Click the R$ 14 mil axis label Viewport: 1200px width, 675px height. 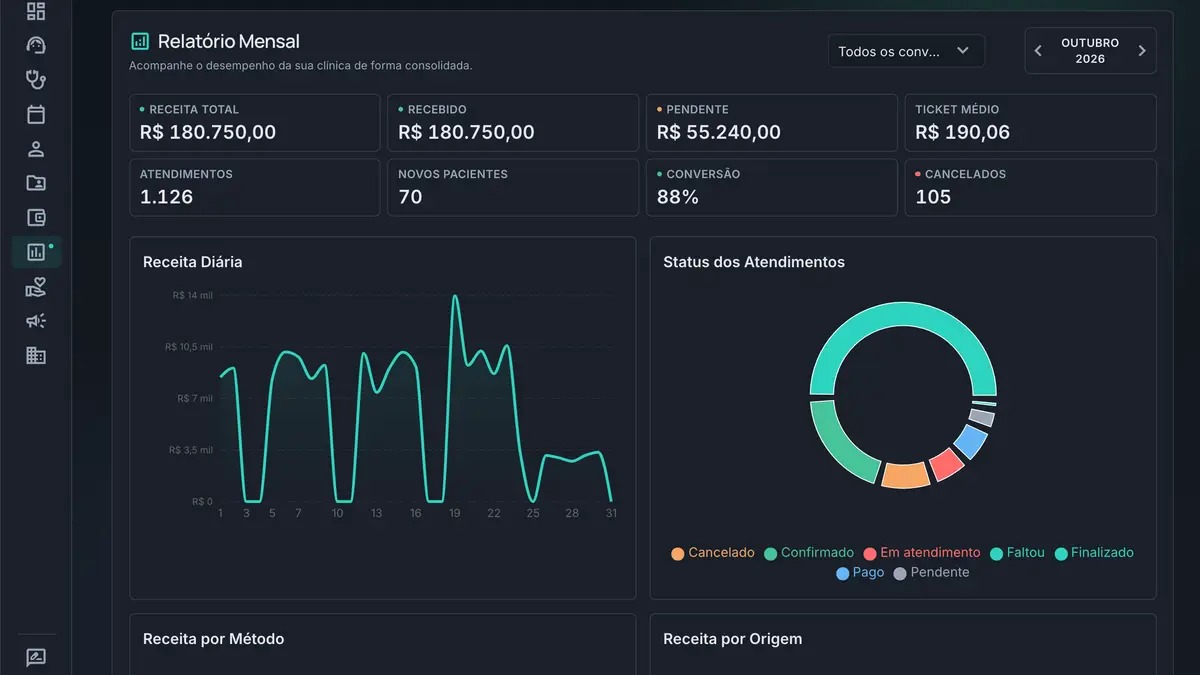coord(193,295)
